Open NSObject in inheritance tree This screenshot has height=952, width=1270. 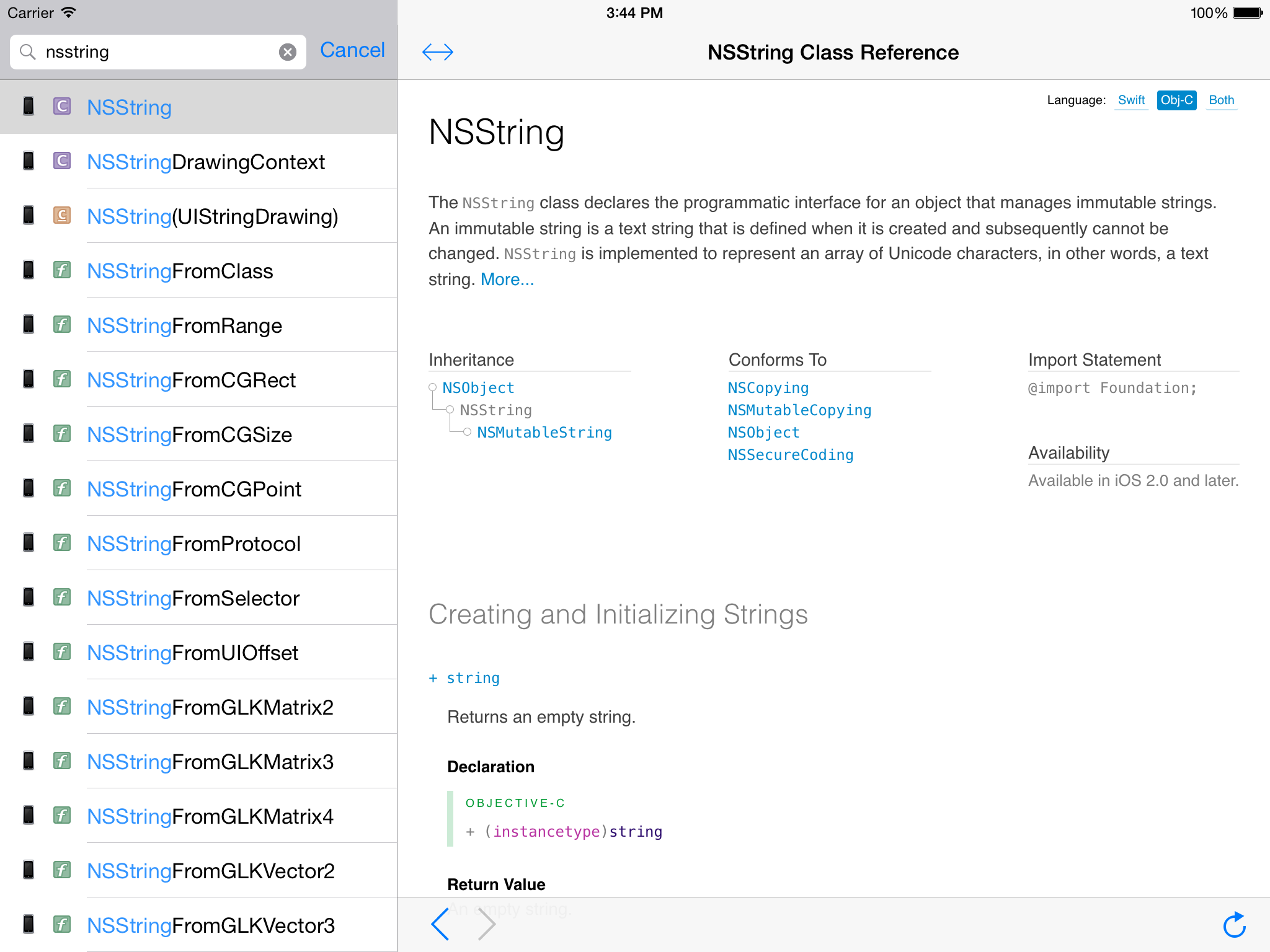(478, 388)
